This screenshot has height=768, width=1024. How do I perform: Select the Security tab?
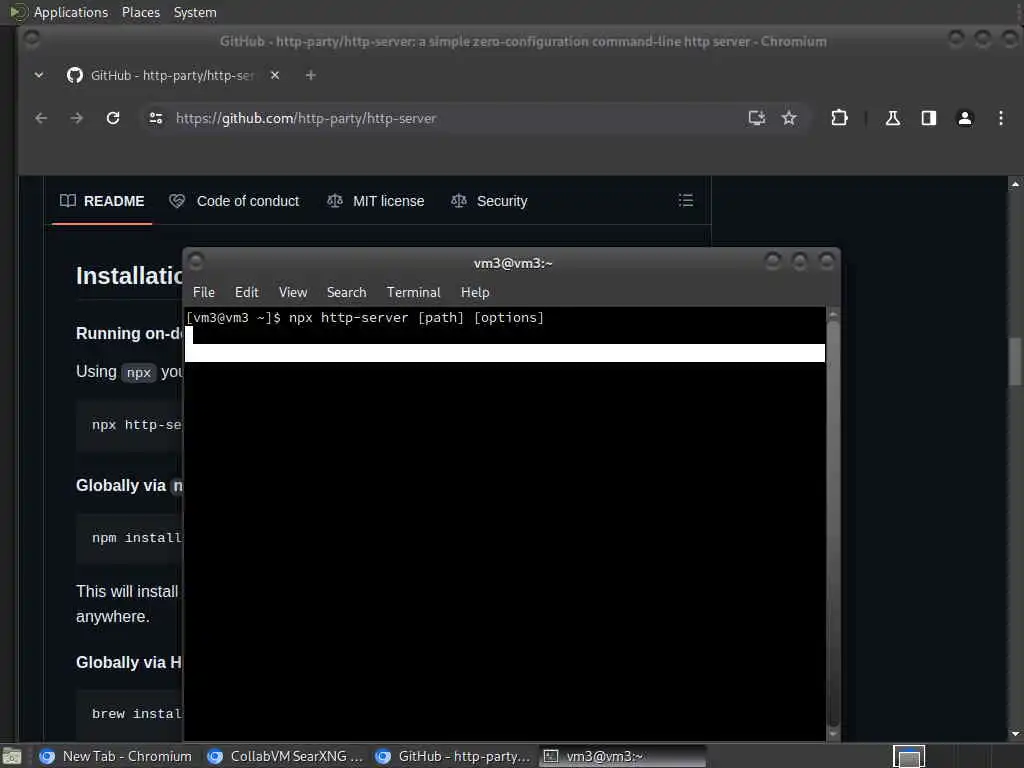489,201
